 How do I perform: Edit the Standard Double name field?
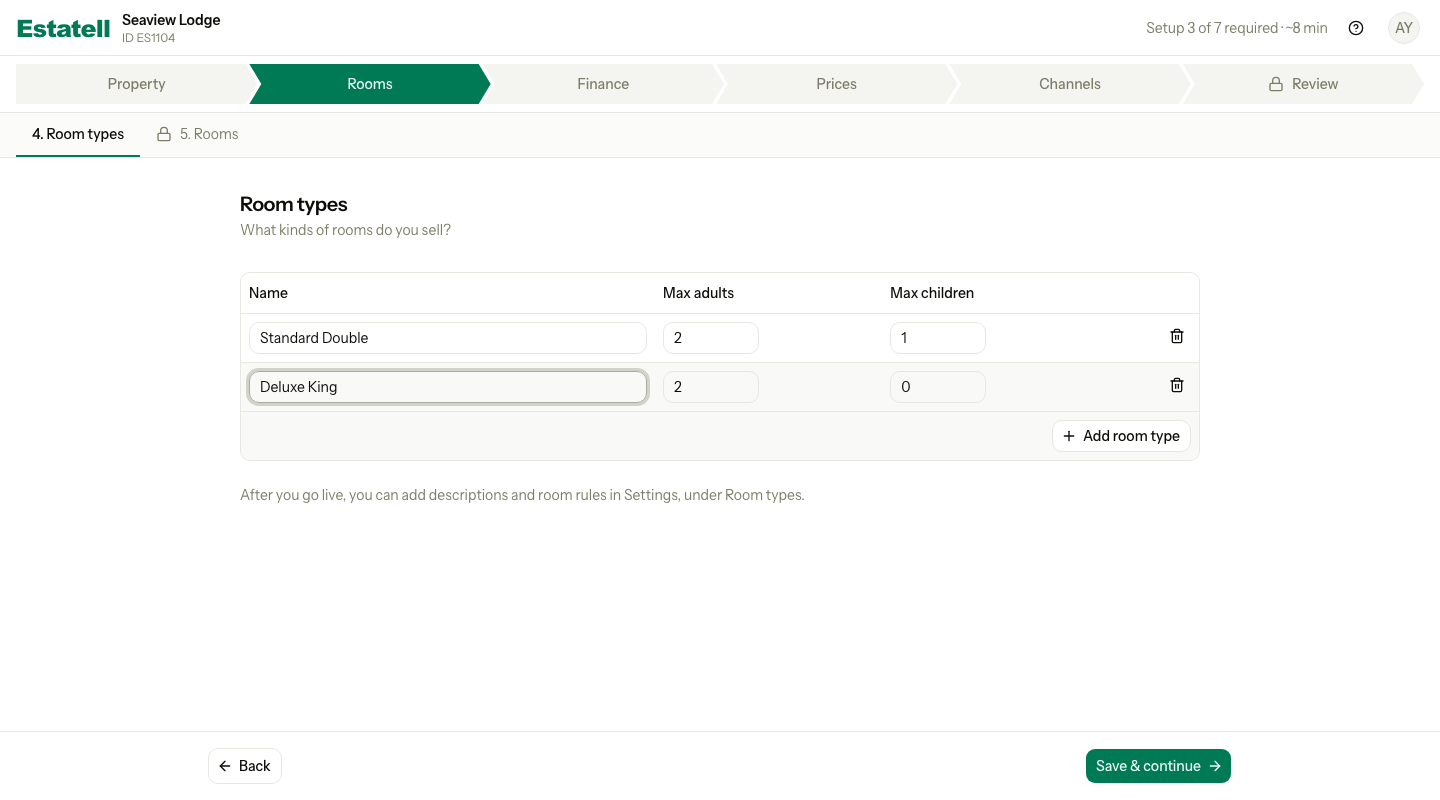coord(448,338)
